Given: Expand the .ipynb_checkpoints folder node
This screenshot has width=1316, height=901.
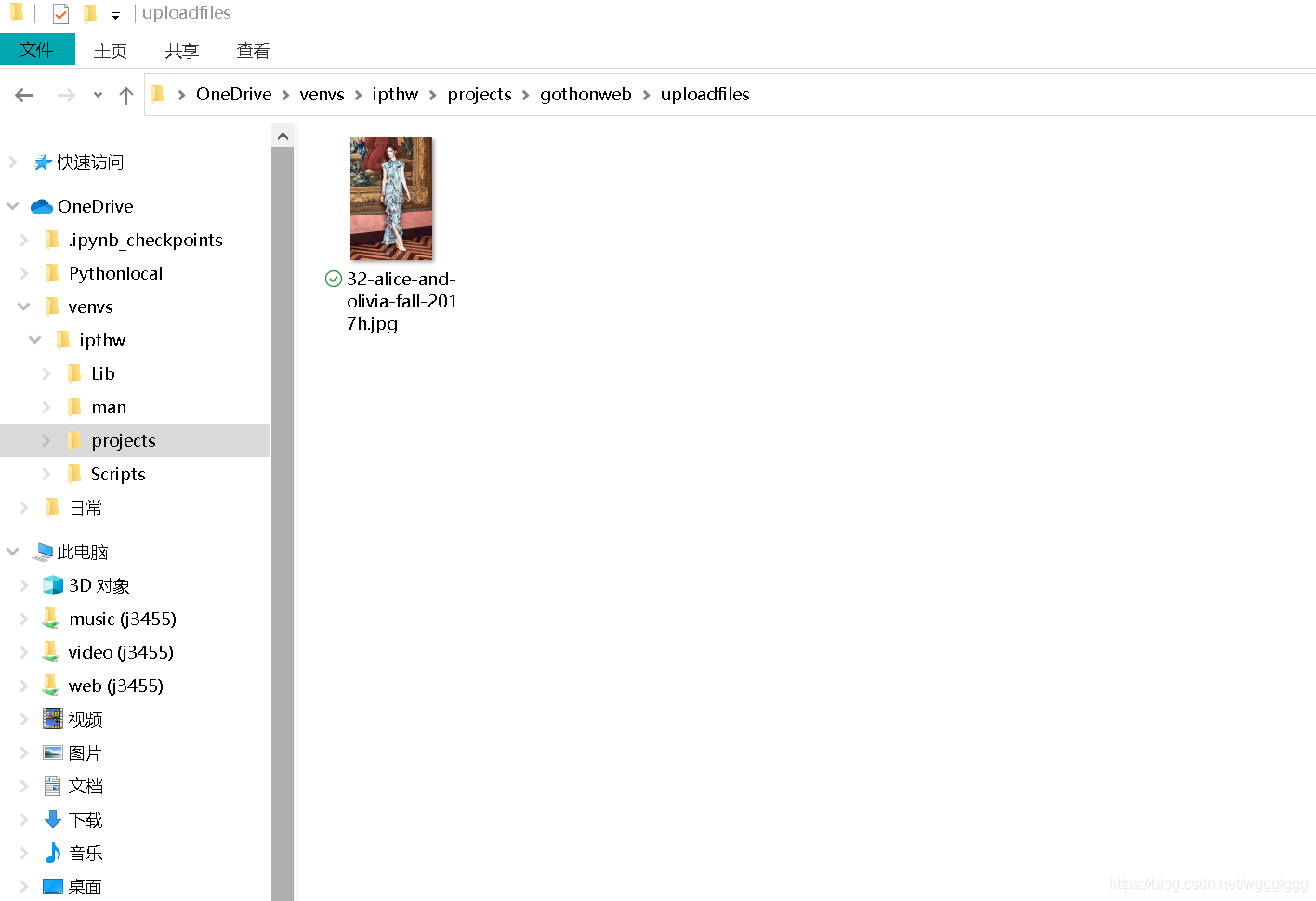Looking at the screenshot, I should [x=24, y=240].
